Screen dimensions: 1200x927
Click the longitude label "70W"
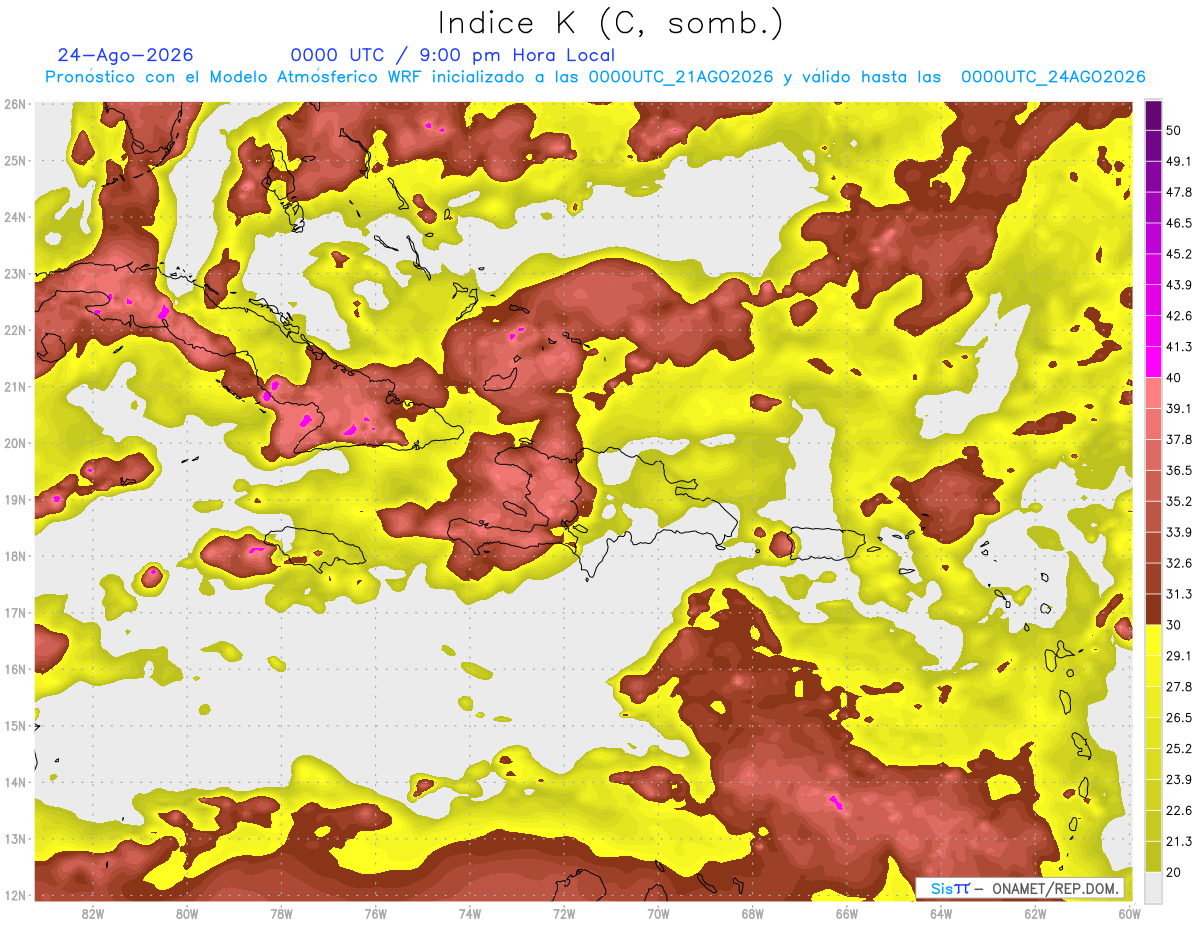coord(658,913)
